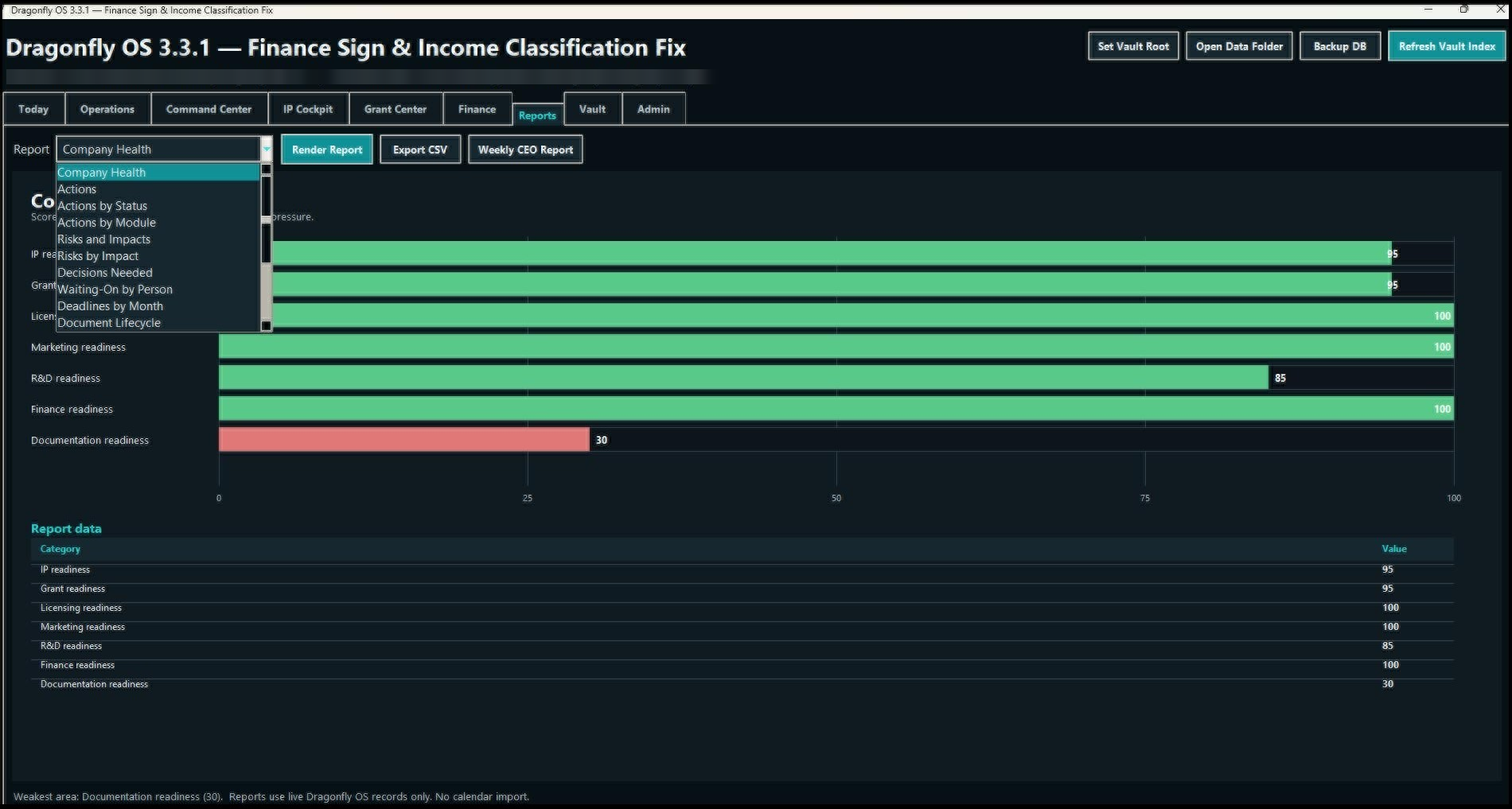Click the dropdown list scrollbar thumb
The width and height of the screenshot is (1512, 809).
point(267,220)
